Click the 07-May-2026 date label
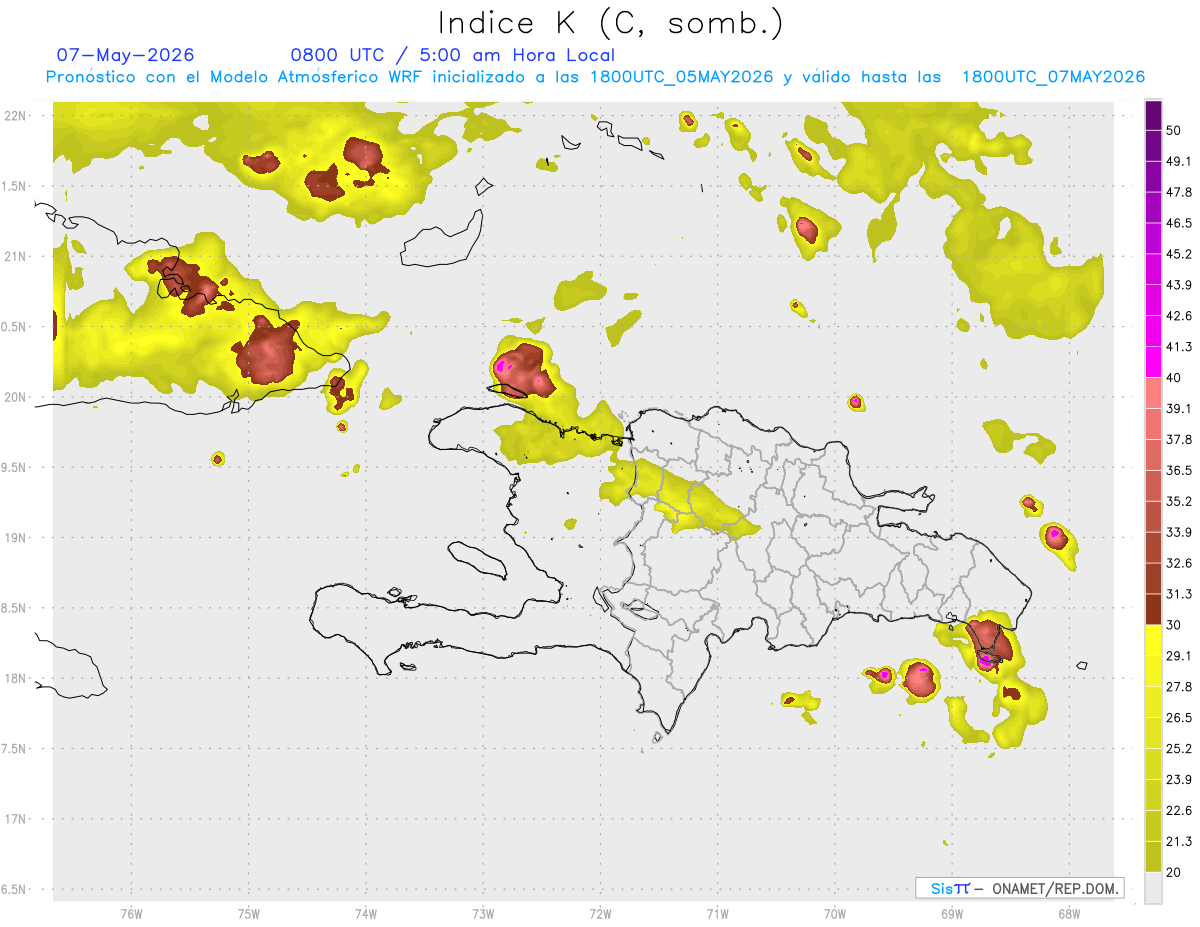The height and width of the screenshot is (927, 1200). tap(125, 55)
